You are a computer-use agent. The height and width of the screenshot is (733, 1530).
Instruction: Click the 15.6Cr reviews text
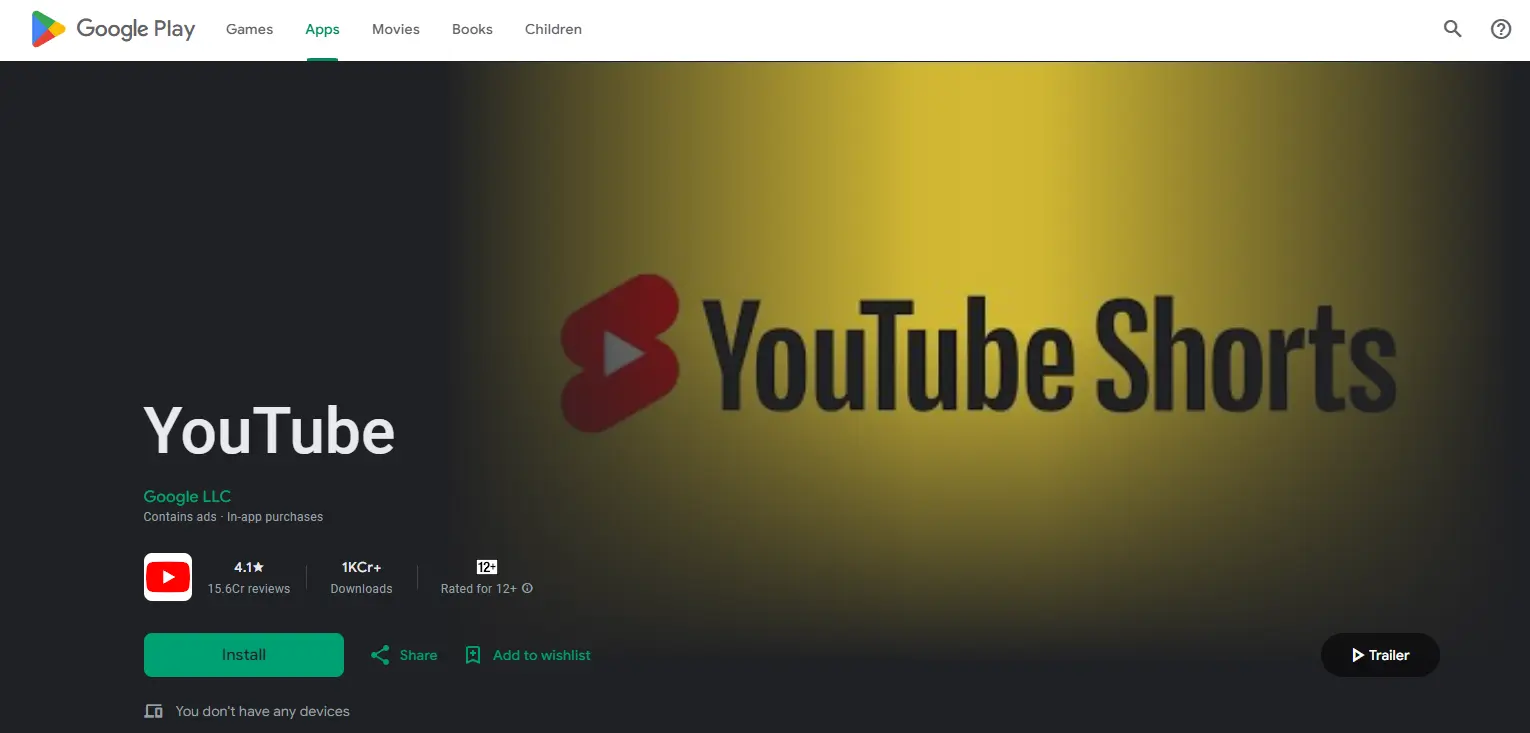coord(249,589)
